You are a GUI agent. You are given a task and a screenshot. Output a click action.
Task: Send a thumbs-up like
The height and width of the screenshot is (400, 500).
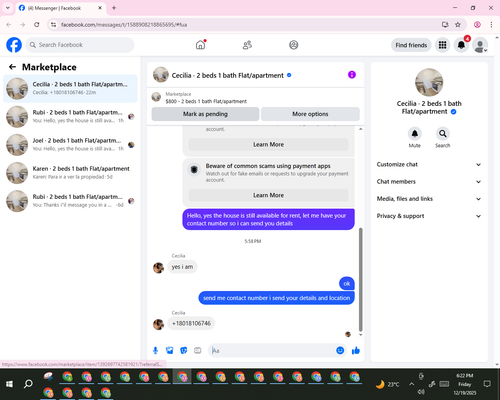click(x=356, y=350)
